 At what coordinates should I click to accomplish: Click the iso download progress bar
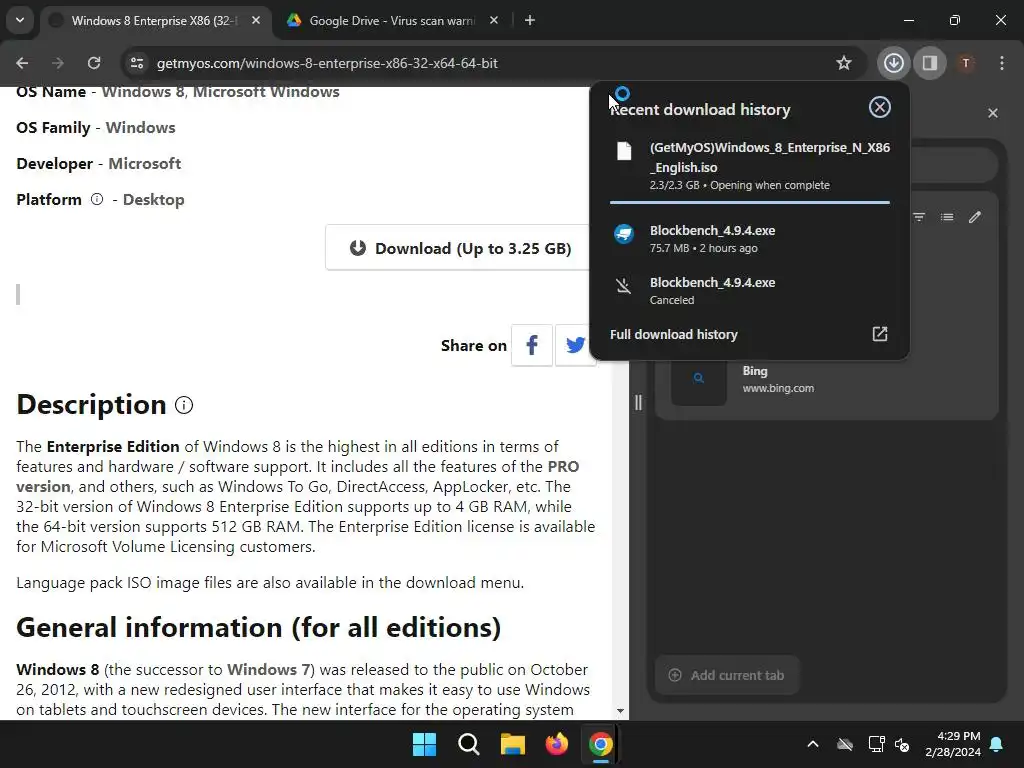pyautogui.click(x=749, y=203)
